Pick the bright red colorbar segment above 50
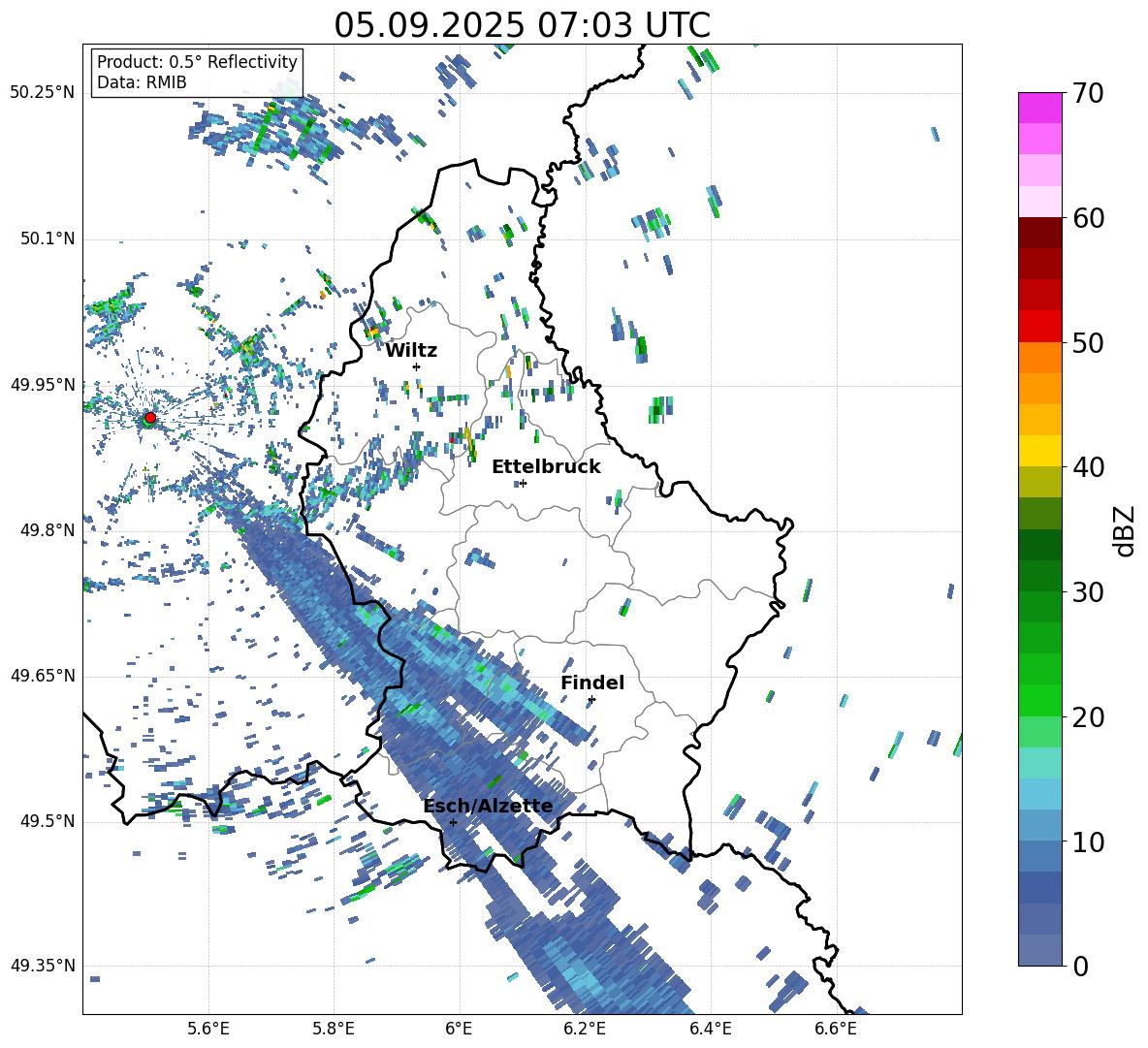The width and height of the screenshot is (1148, 1048). 1039,327
